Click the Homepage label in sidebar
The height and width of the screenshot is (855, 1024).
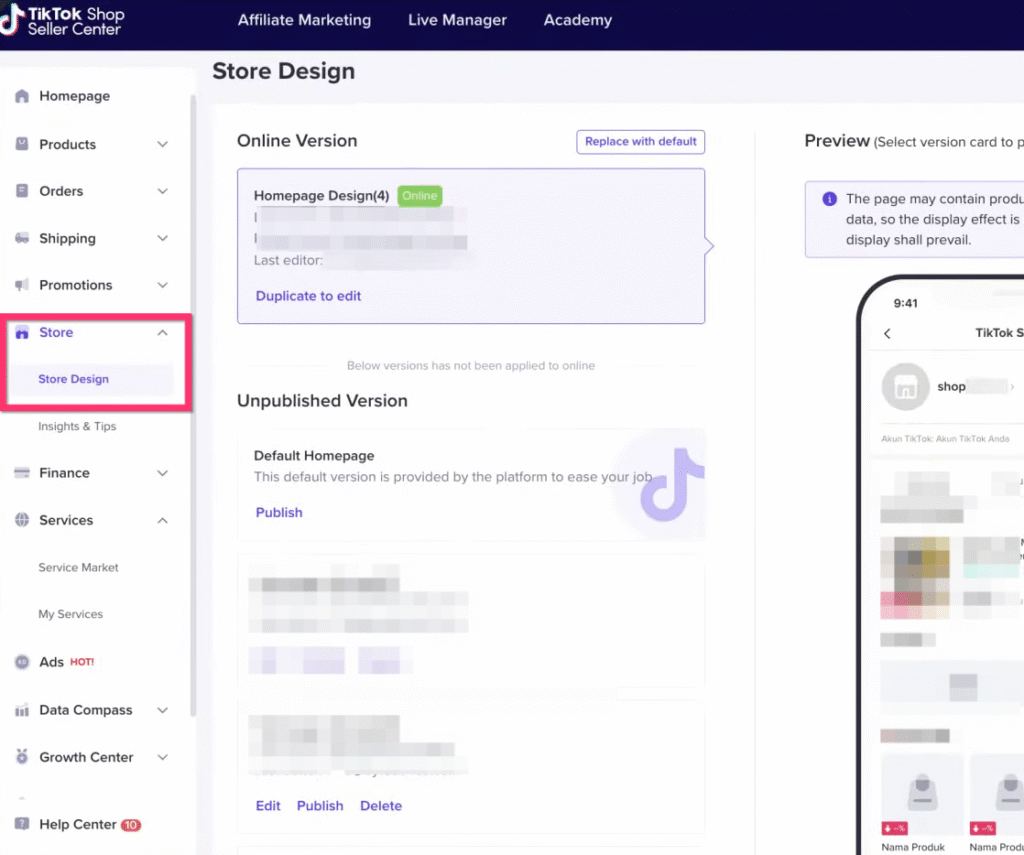(74, 96)
